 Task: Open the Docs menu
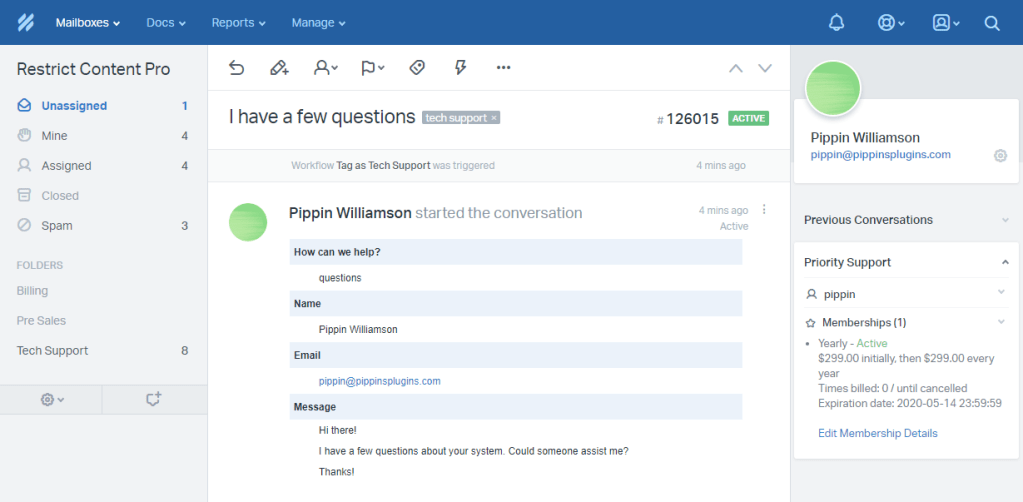166,23
